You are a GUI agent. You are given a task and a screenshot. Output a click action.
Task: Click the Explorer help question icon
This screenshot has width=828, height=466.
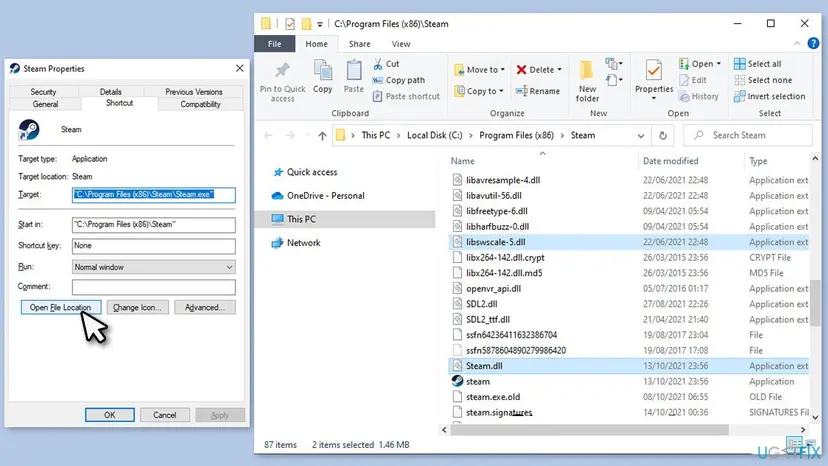click(x=813, y=44)
